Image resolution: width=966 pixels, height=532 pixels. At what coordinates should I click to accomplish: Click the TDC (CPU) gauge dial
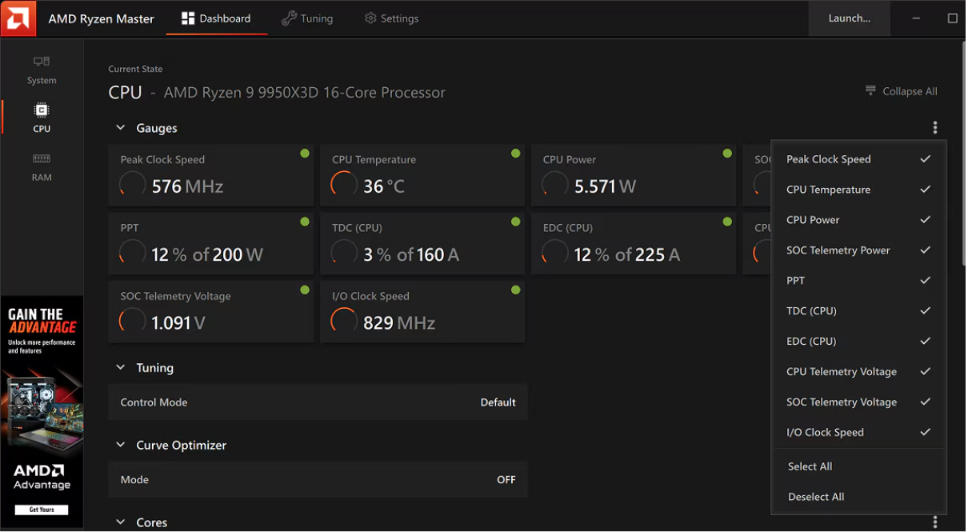point(344,253)
